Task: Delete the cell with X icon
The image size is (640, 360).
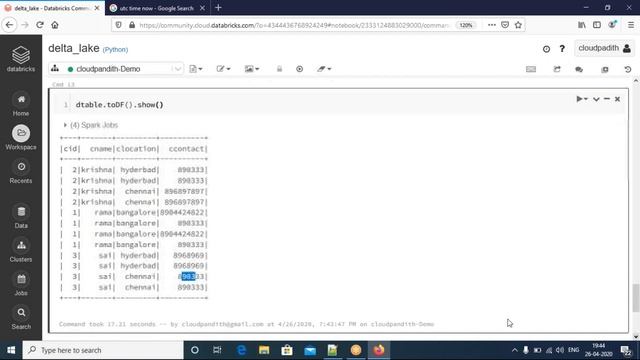Action: (x=618, y=99)
